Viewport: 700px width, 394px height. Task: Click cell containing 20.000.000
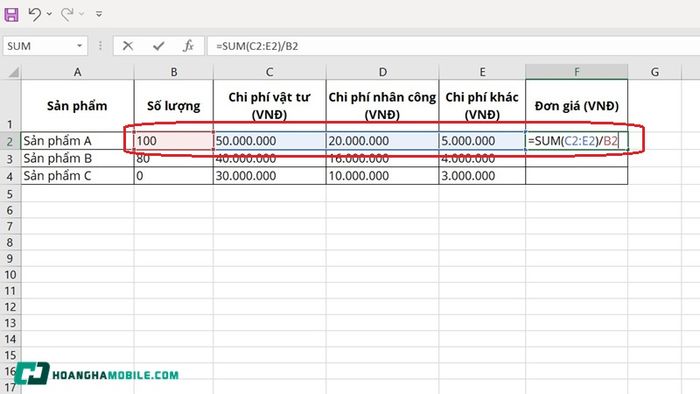pos(383,141)
